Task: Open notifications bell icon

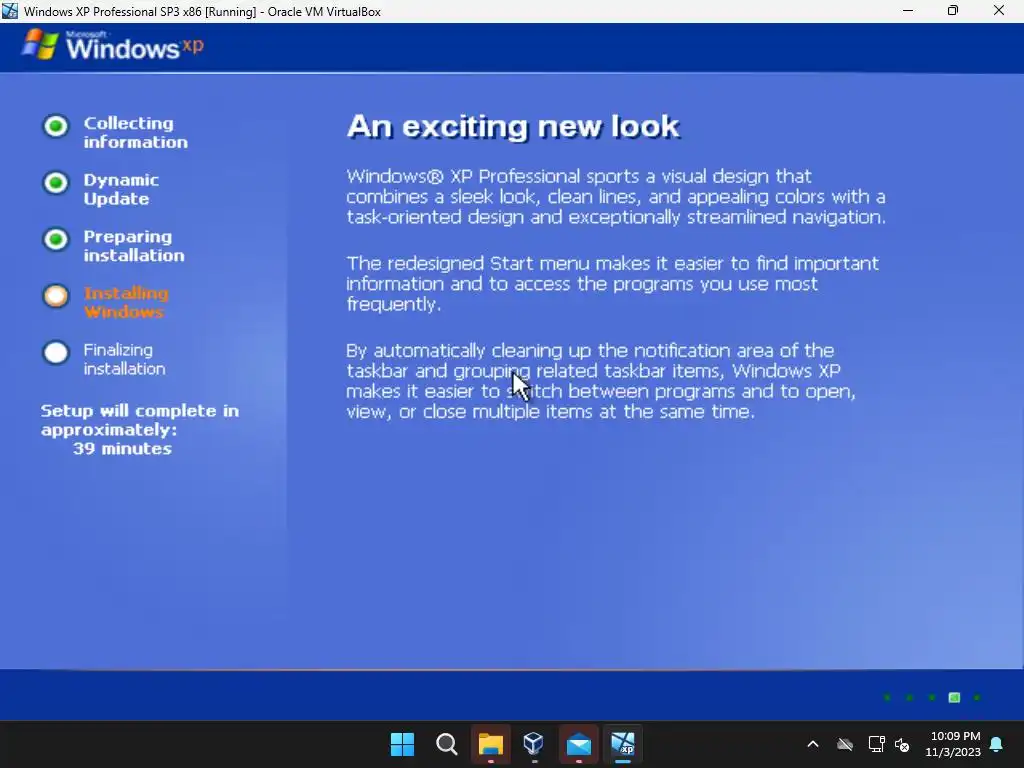Action: 997,744
